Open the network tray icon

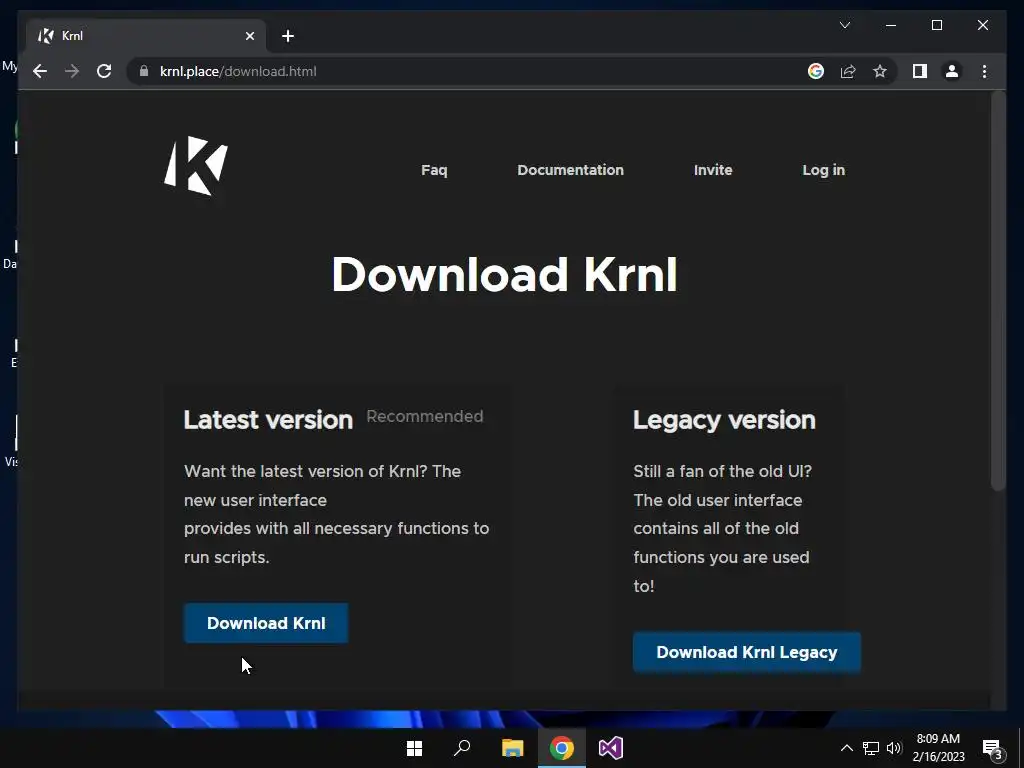tap(871, 748)
